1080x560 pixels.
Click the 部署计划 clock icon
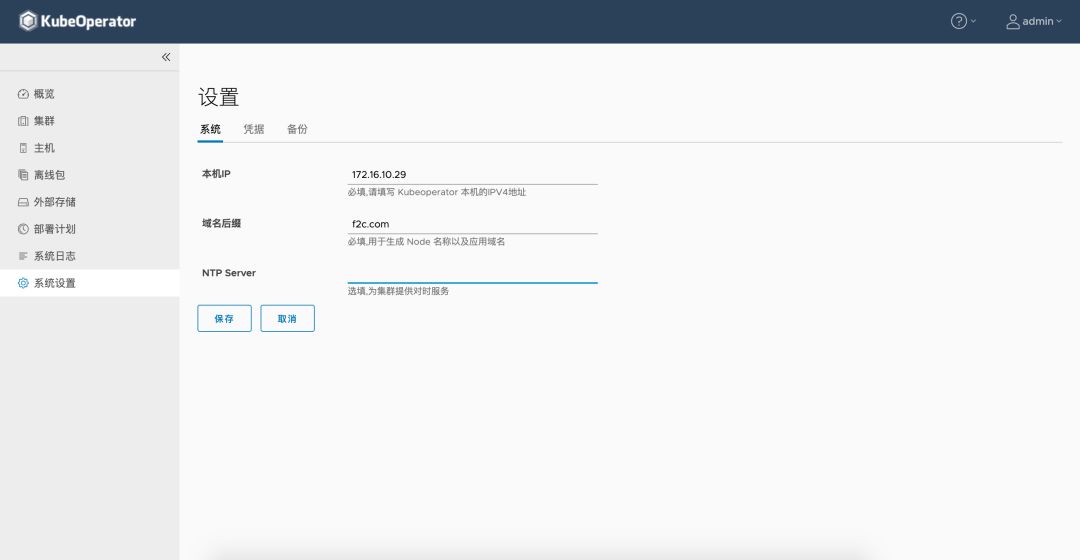click(x=23, y=229)
